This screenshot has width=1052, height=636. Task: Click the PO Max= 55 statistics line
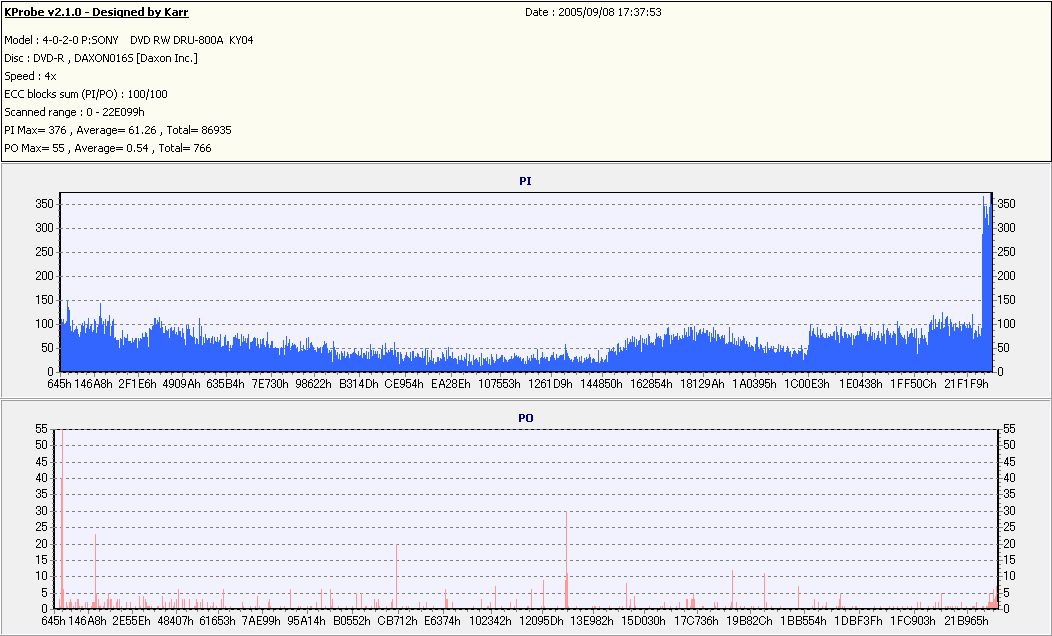tap(108, 148)
